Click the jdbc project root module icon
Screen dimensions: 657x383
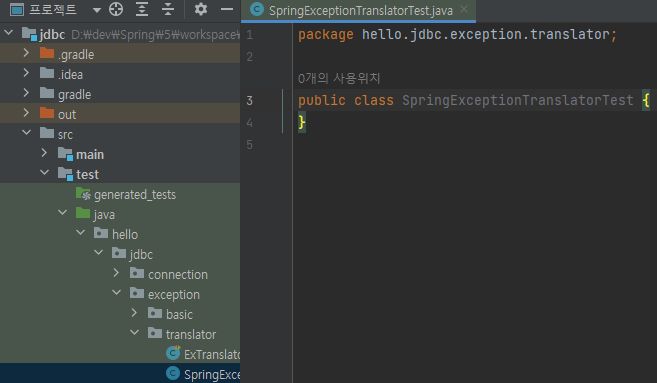[29, 34]
